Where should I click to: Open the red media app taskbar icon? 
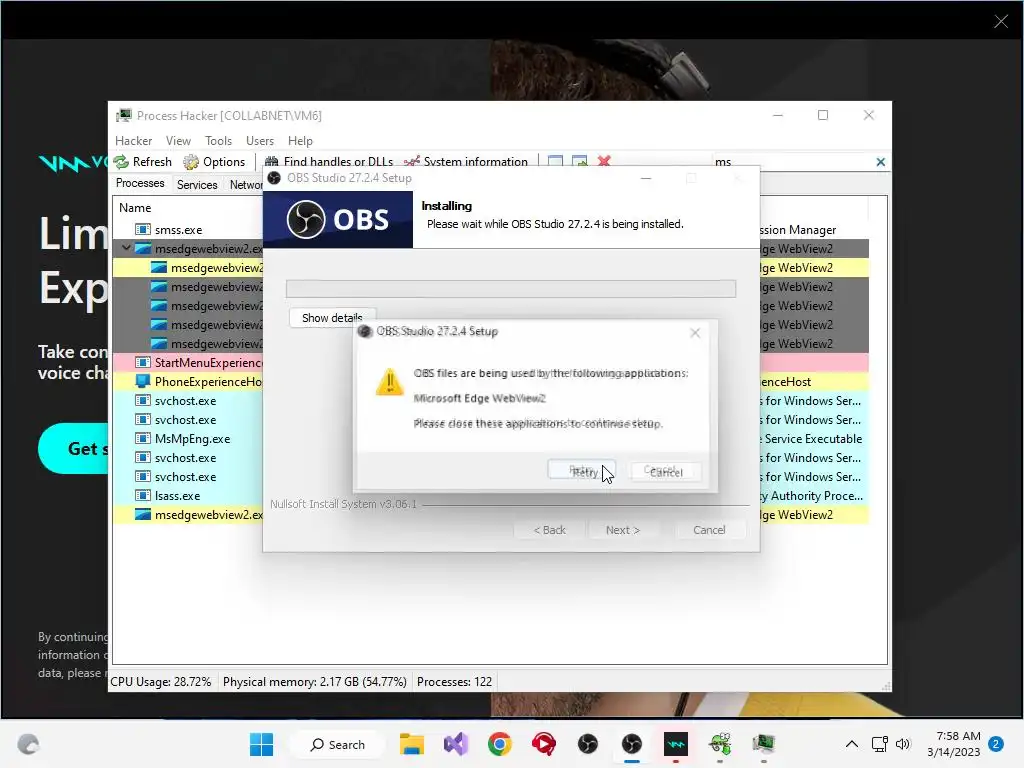[x=543, y=744]
